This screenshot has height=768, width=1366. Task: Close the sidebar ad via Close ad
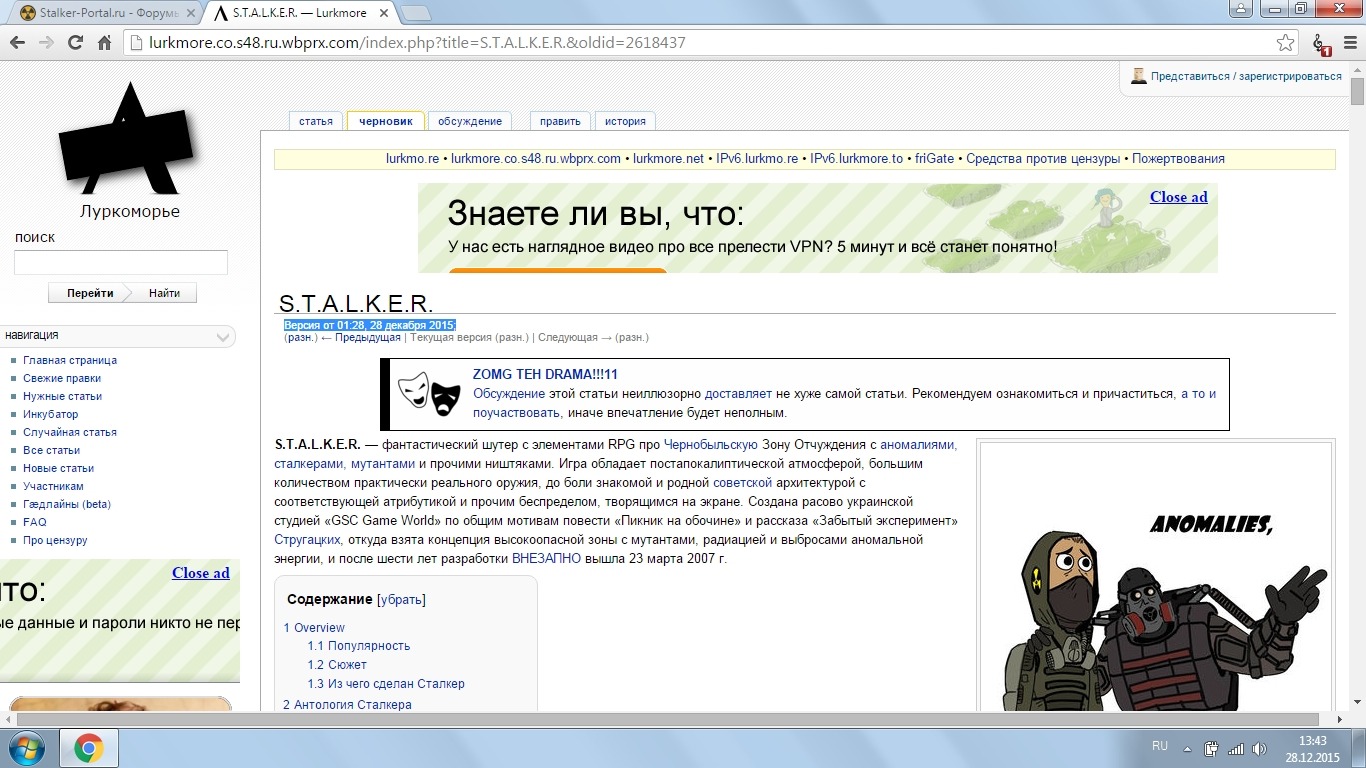pyautogui.click(x=200, y=573)
